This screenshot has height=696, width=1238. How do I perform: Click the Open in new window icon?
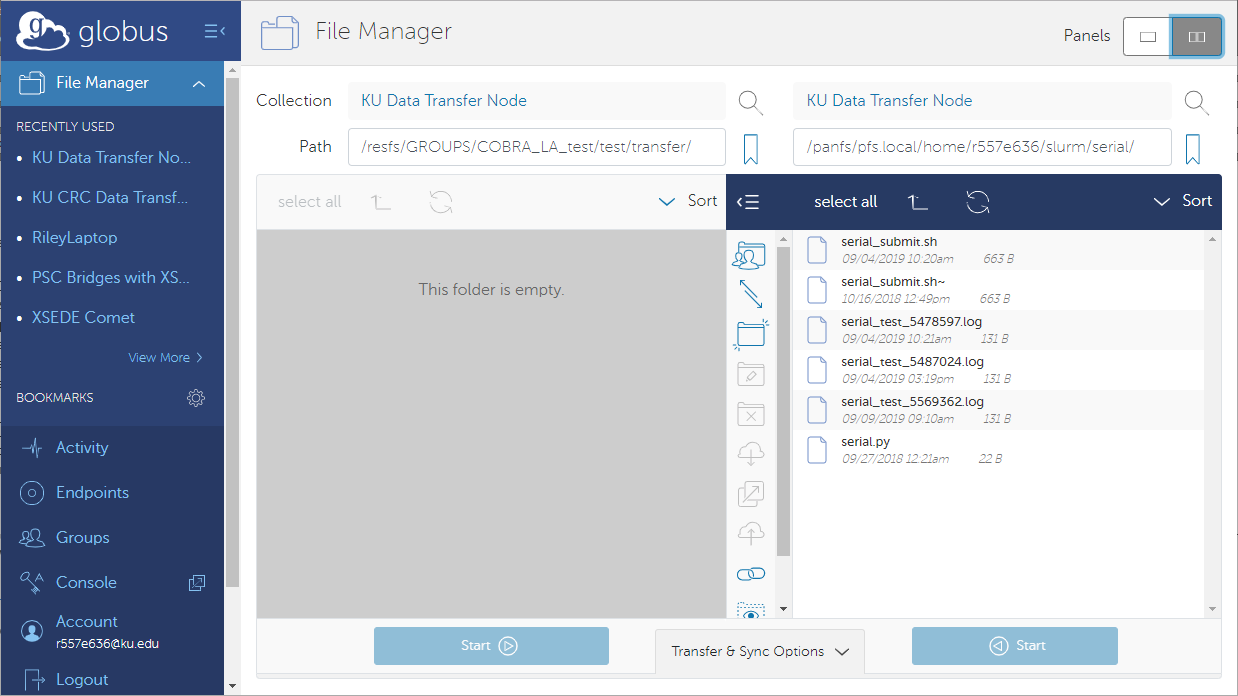[x=750, y=494]
